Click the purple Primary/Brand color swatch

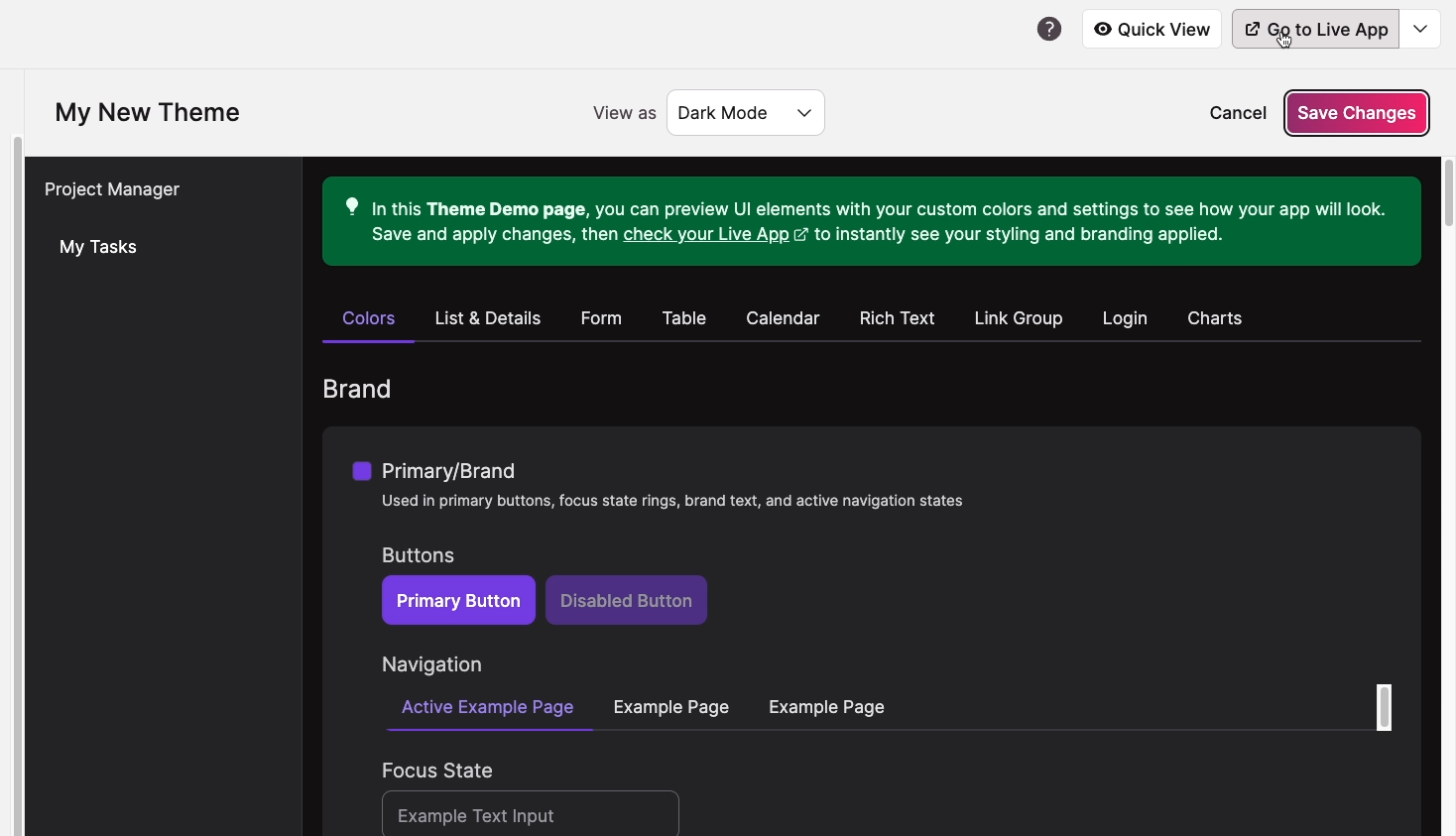pyautogui.click(x=362, y=471)
